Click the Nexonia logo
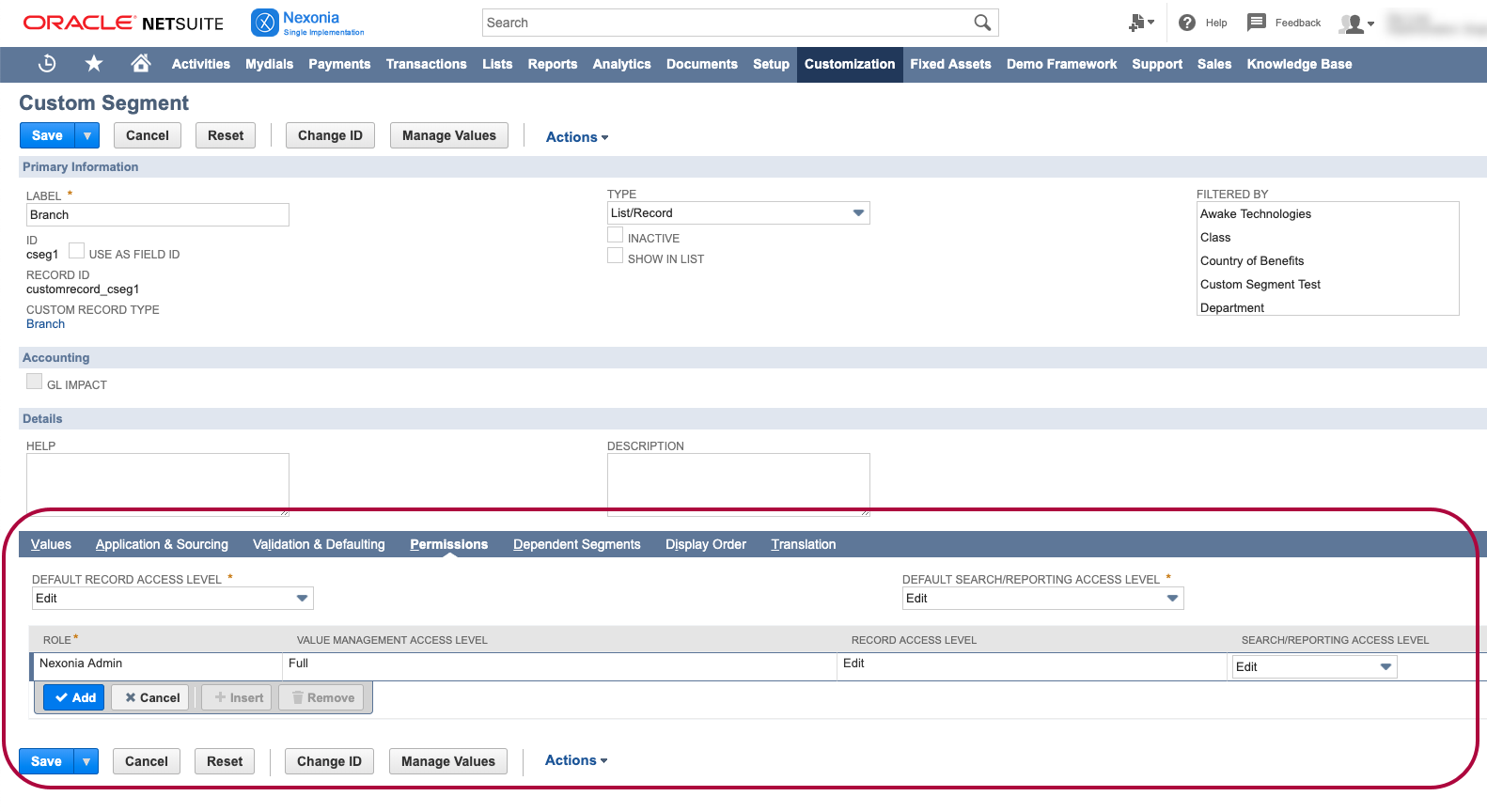This screenshot has height=812, width=1487. click(x=307, y=23)
